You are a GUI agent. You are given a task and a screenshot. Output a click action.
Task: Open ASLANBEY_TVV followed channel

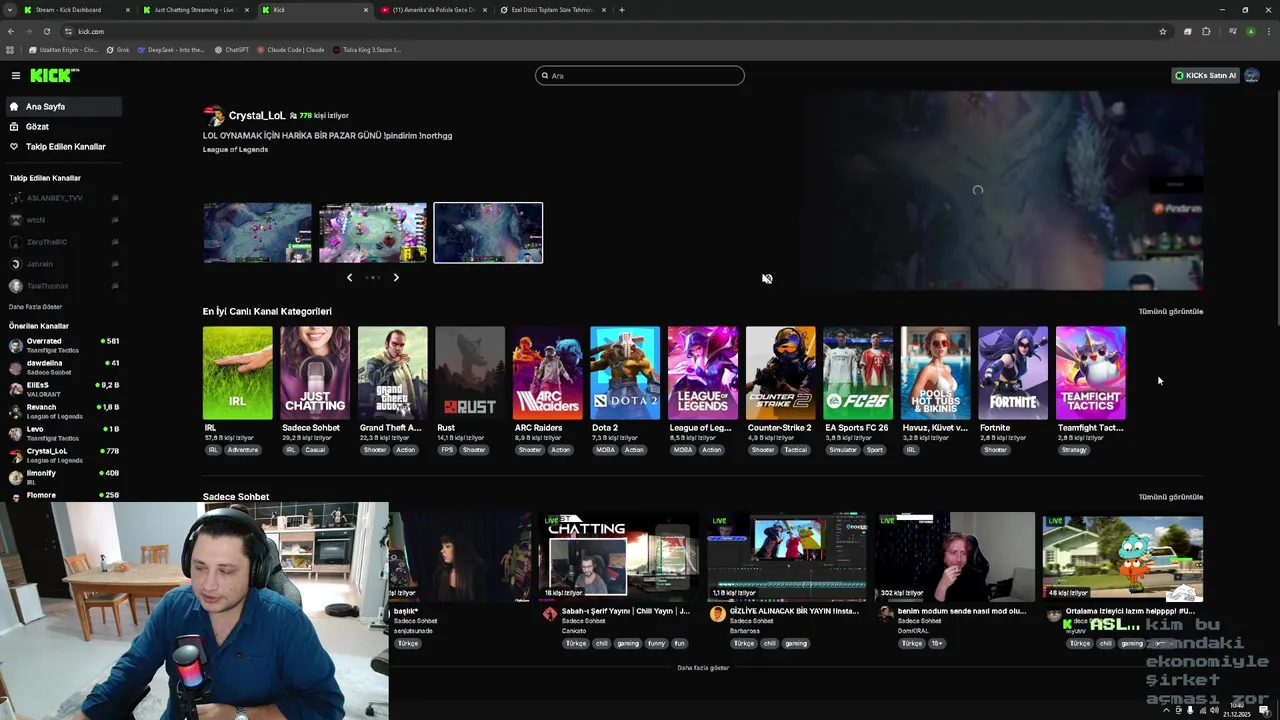point(62,198)
